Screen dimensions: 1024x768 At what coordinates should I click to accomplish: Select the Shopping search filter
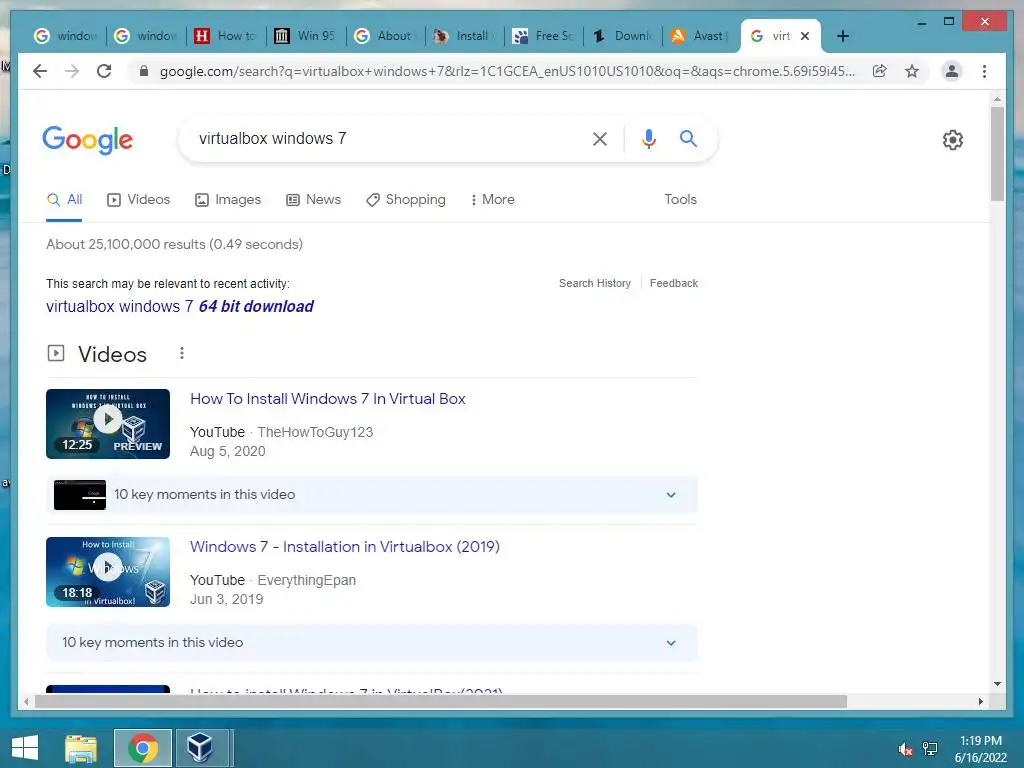(406, 199)
